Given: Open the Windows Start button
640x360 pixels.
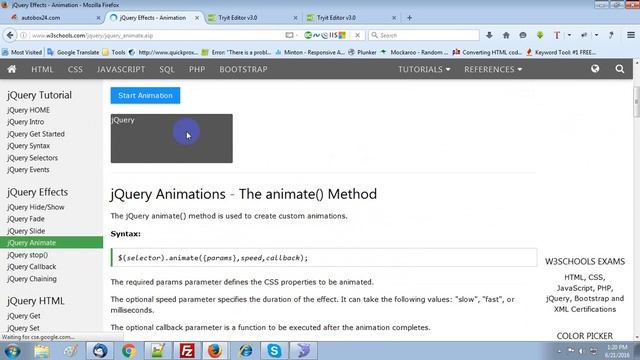Looking at the screenshot, I should 12,351.
